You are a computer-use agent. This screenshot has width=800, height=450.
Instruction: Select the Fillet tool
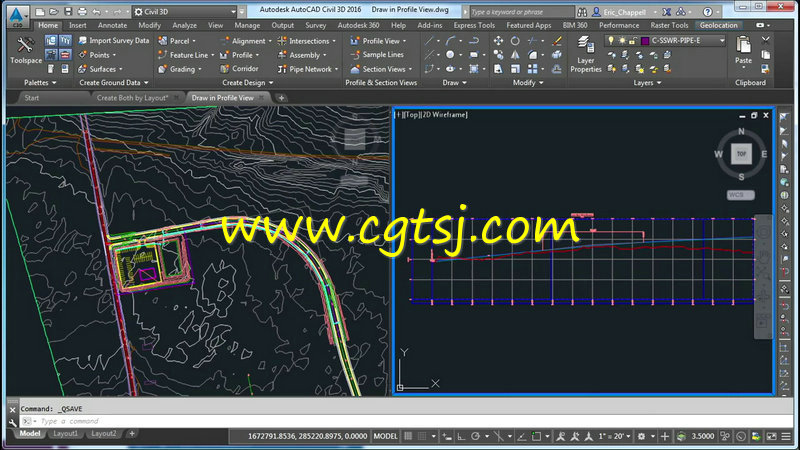click(x=532, y=55)
